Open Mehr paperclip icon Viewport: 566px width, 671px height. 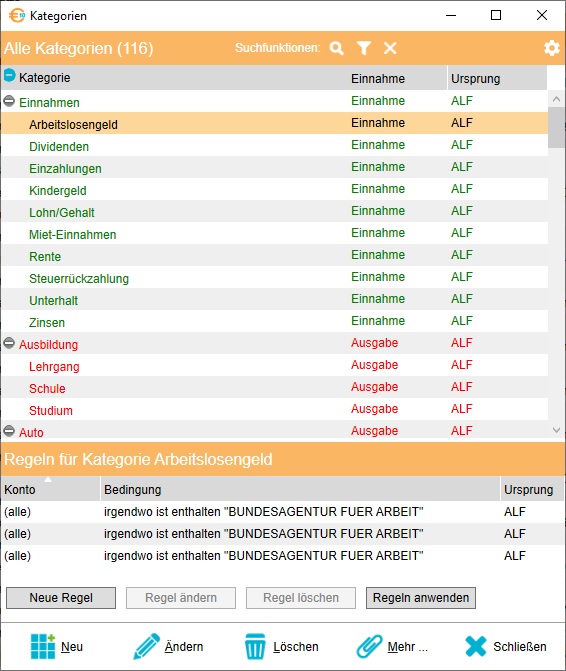click(x=369, y=646)
